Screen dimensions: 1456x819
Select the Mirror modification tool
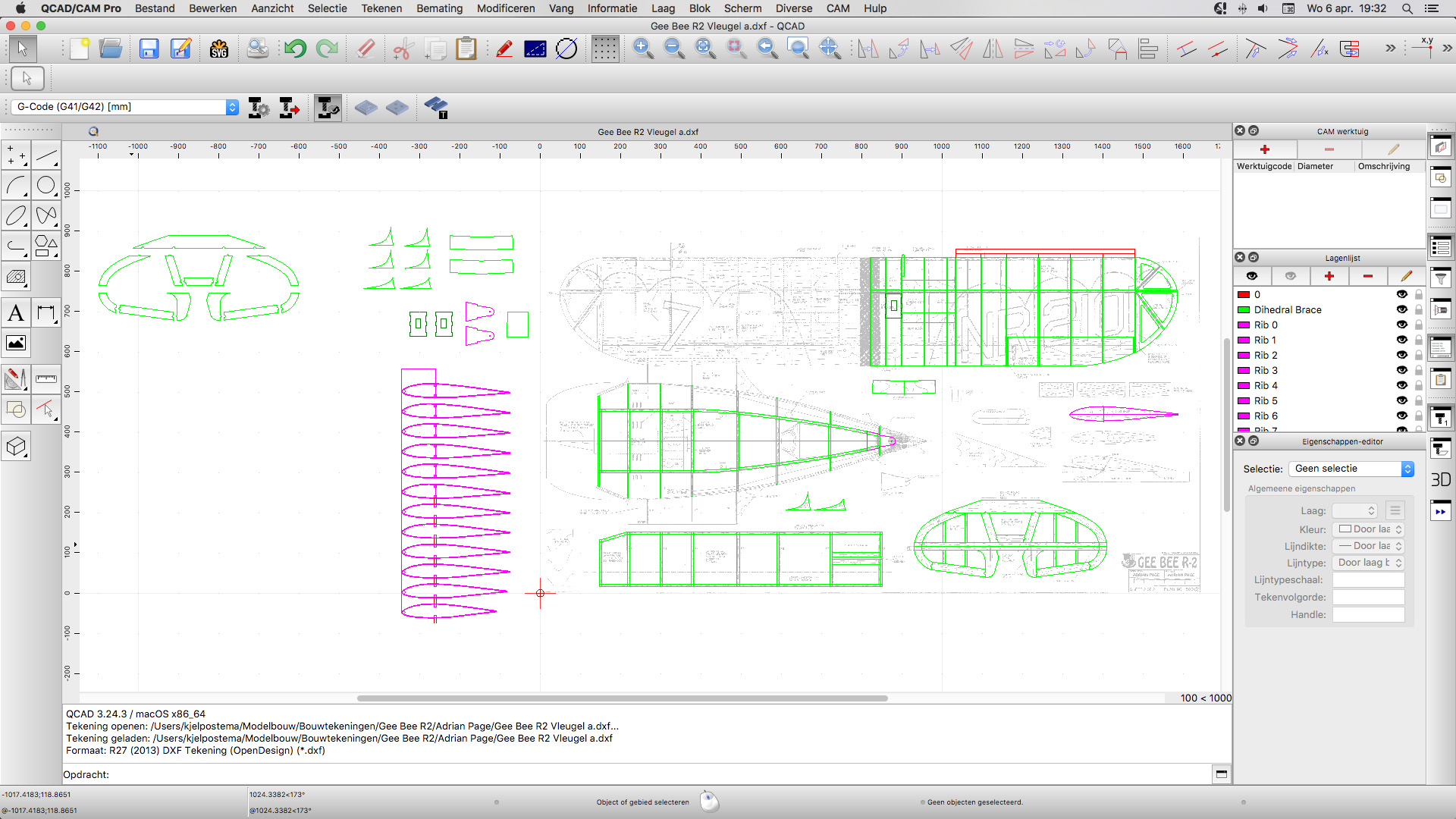tap(993, 49)
